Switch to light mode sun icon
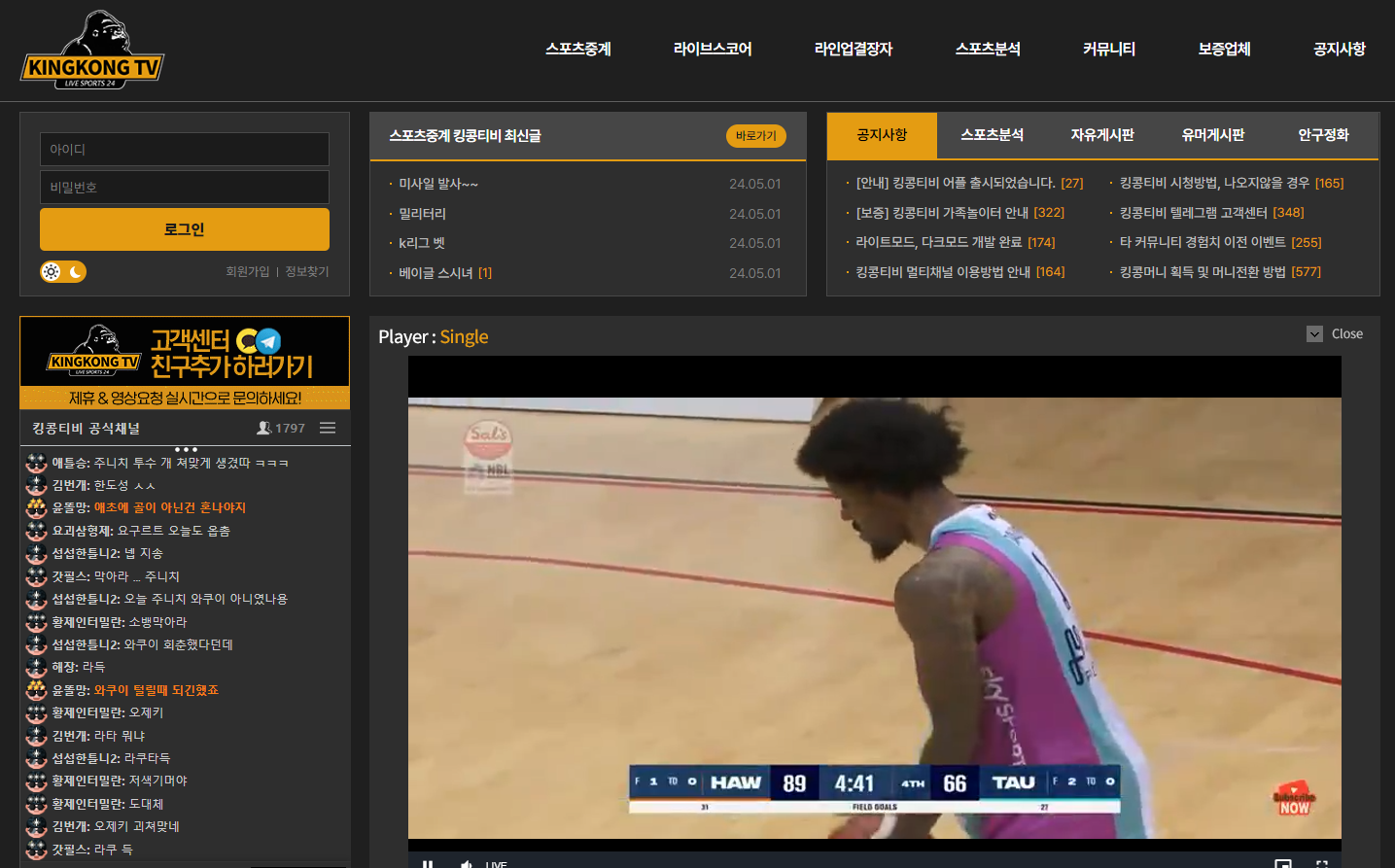This screenshot has height=868, width=1395. (52, 272)
